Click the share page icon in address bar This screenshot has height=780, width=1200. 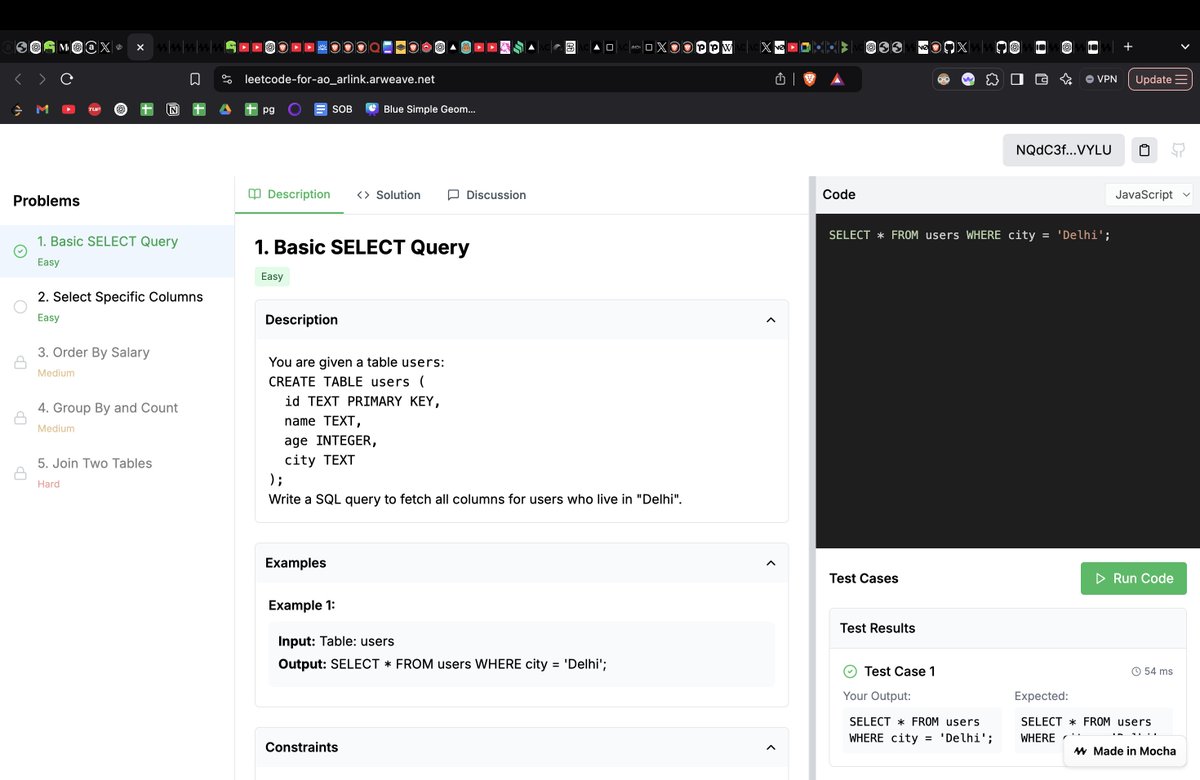780,79
